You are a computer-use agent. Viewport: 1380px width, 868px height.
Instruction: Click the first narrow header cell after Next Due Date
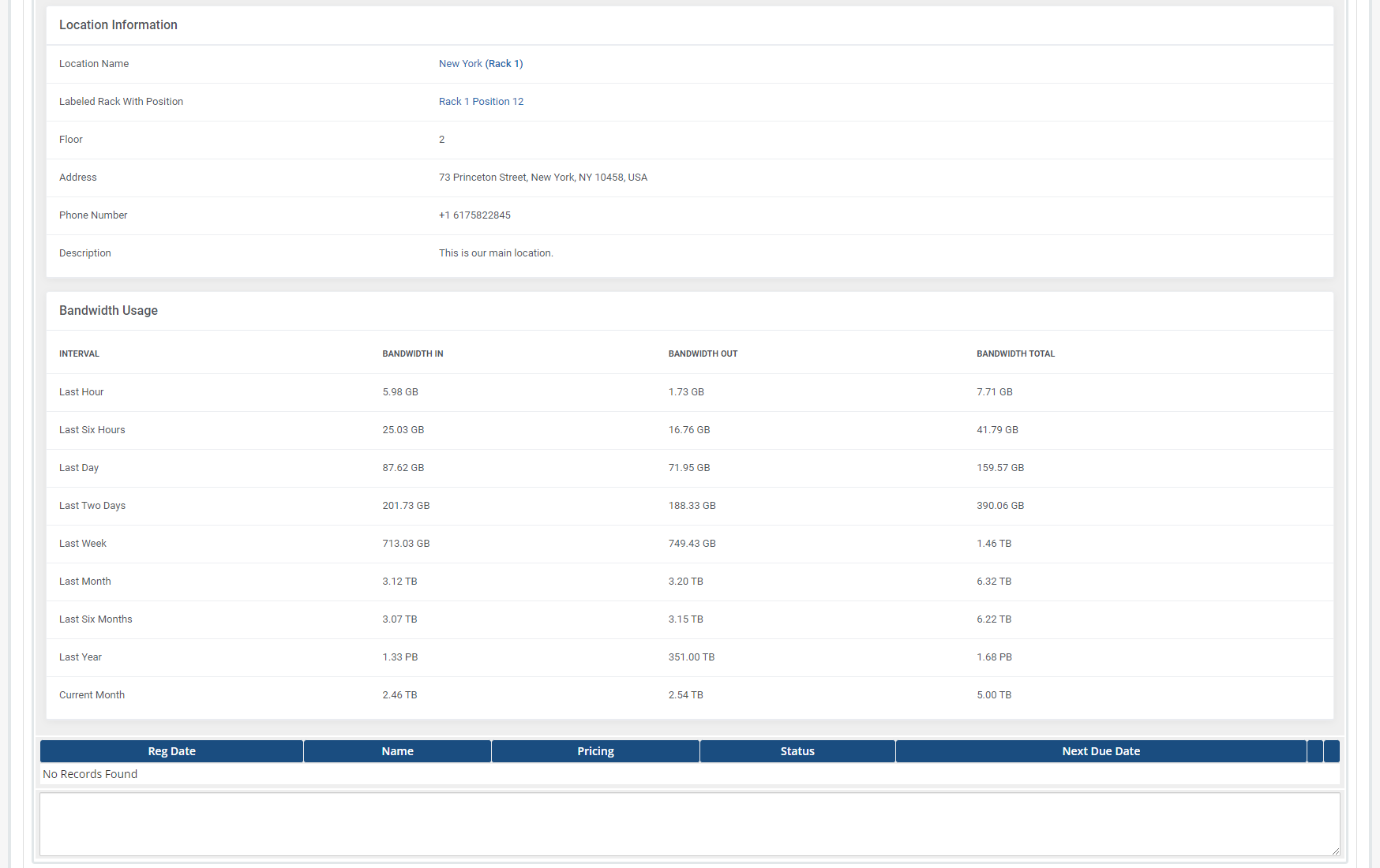[x=1314, y=751]
